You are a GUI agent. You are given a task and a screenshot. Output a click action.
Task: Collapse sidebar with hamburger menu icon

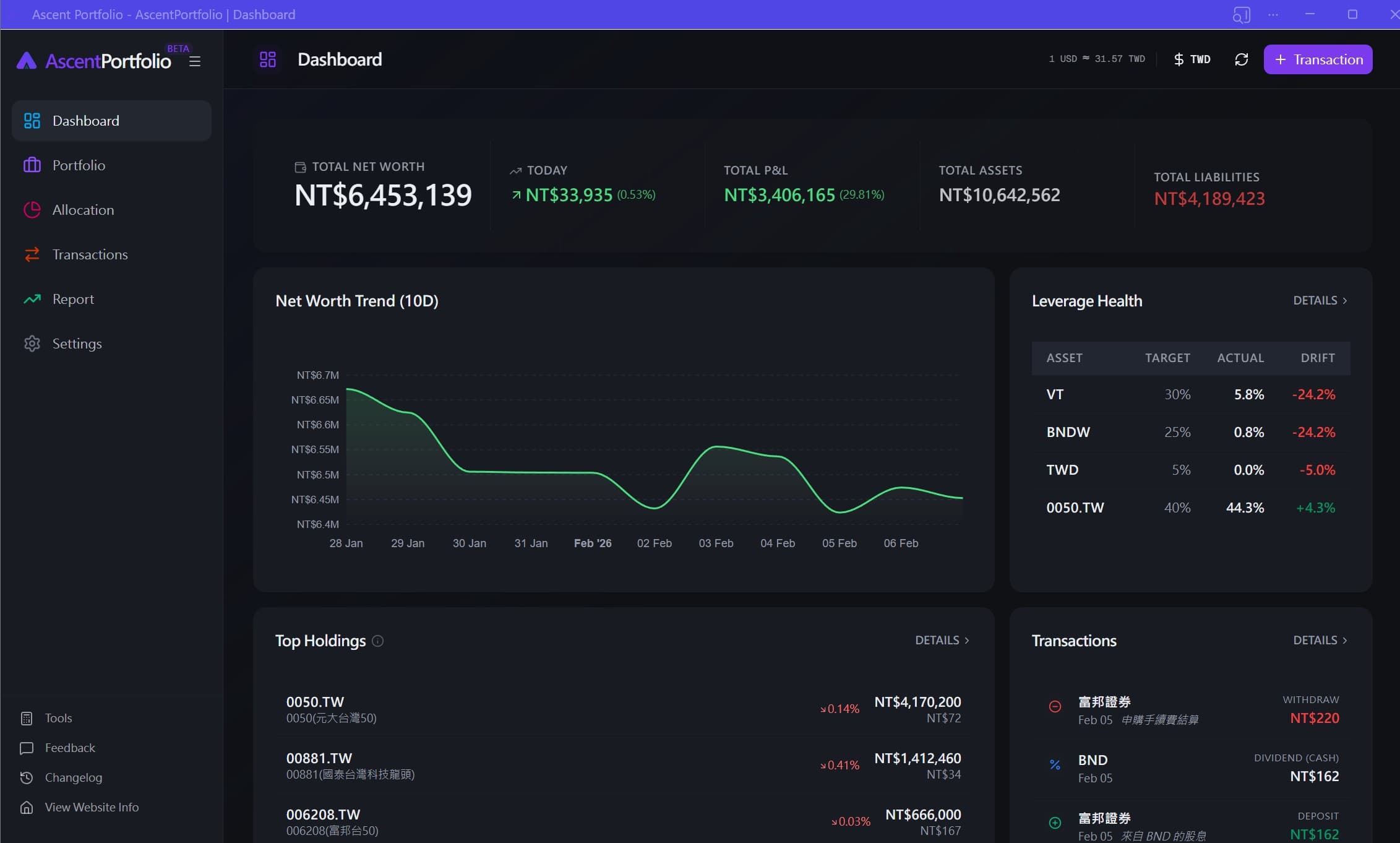195,61
